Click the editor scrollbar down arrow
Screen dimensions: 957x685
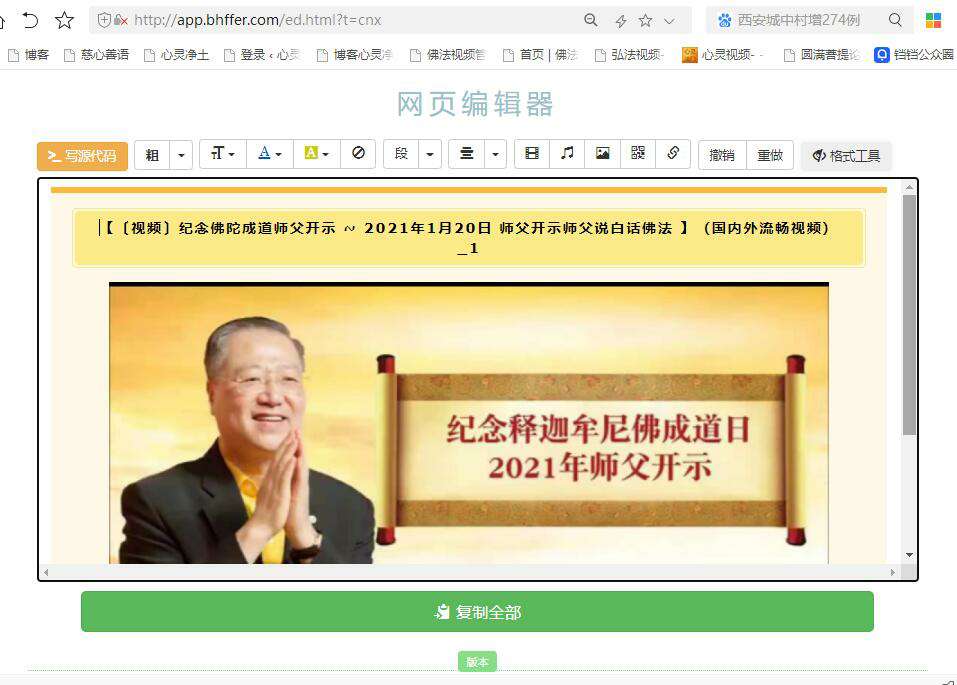[x=909, y=555]
